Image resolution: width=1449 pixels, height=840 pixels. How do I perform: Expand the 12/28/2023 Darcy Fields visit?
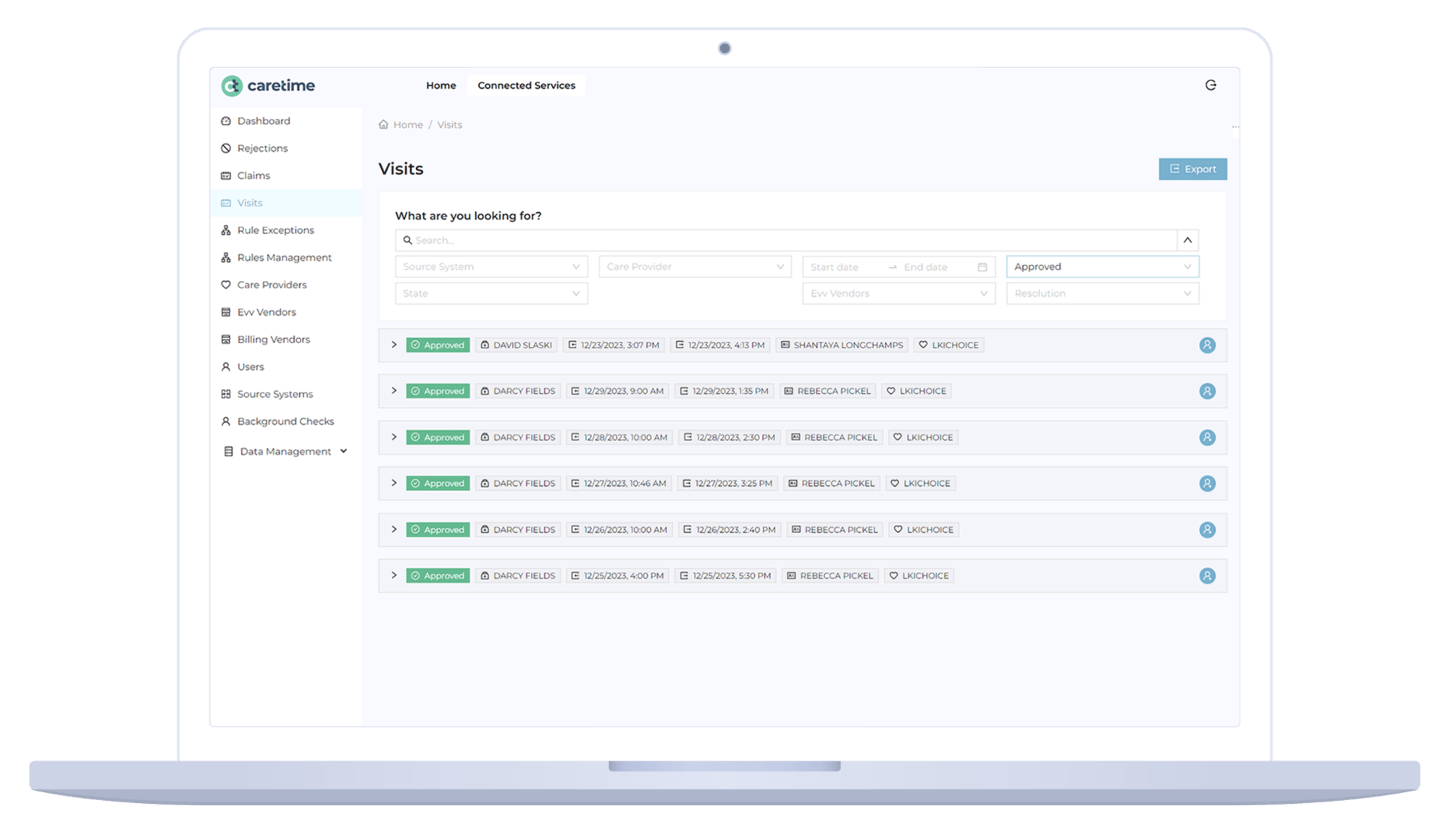pos(394,437)
